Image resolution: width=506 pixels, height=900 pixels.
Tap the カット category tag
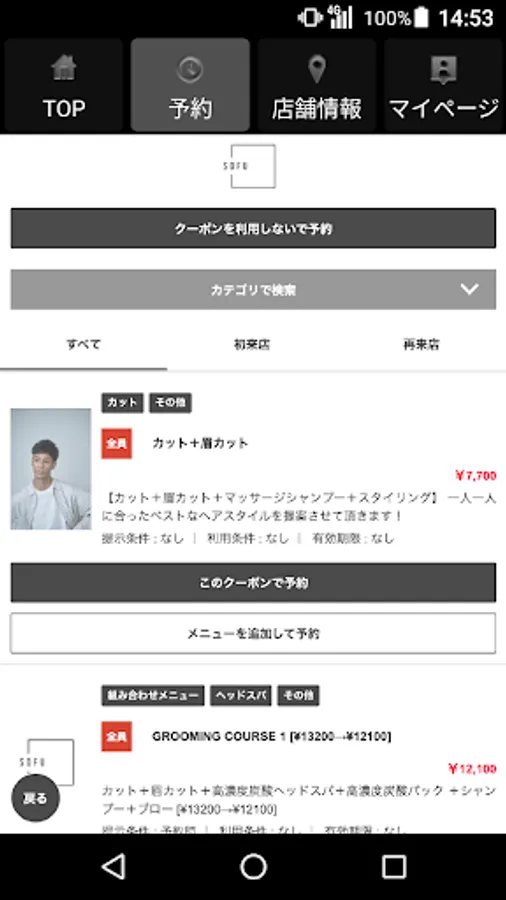(122, 403)
